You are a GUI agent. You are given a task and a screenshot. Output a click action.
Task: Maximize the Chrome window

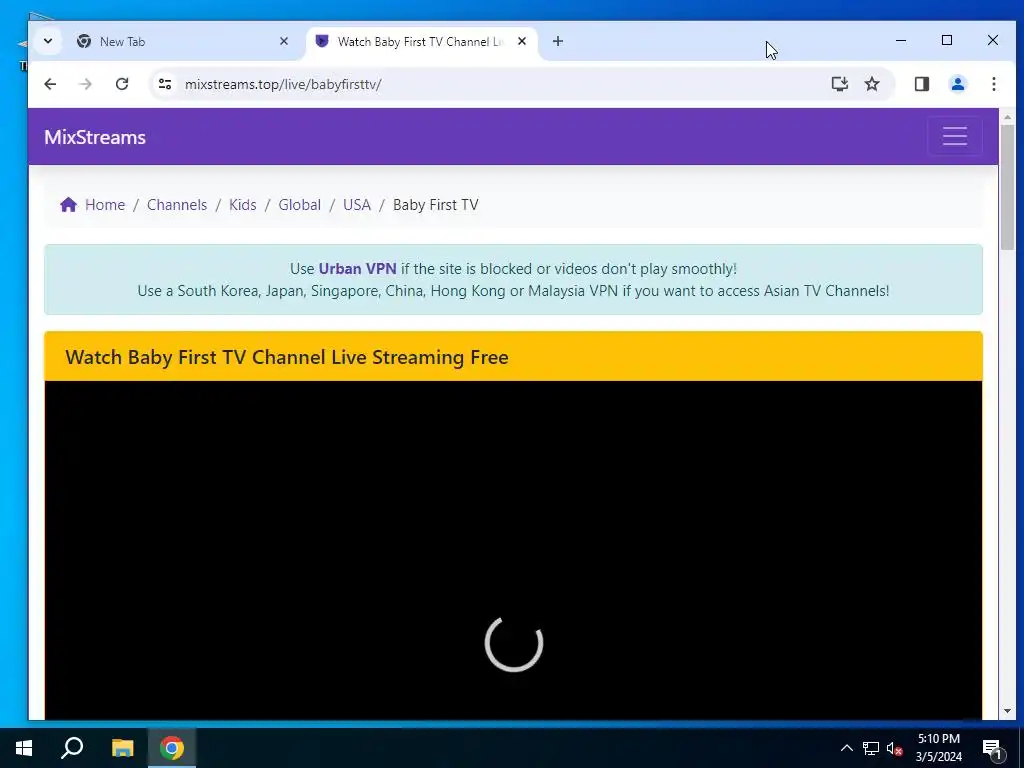(x=947, y=40)
